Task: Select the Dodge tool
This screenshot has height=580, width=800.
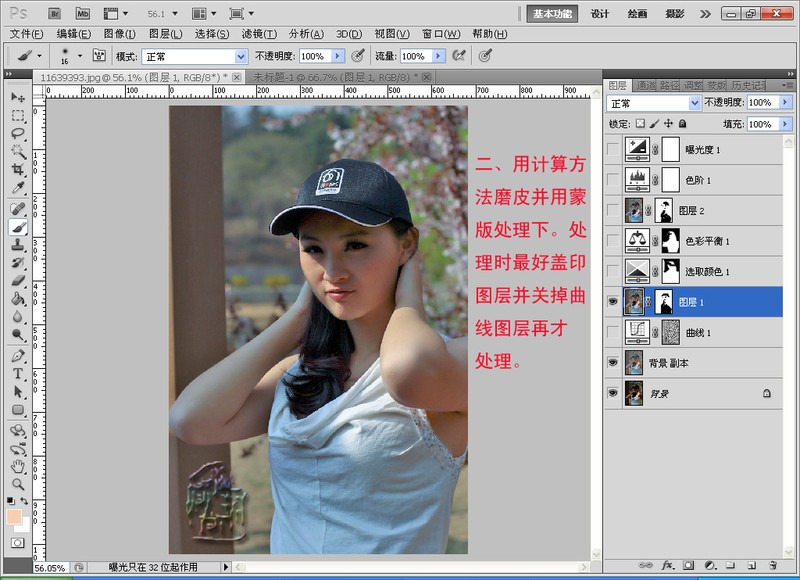Action: pos(18,335)
